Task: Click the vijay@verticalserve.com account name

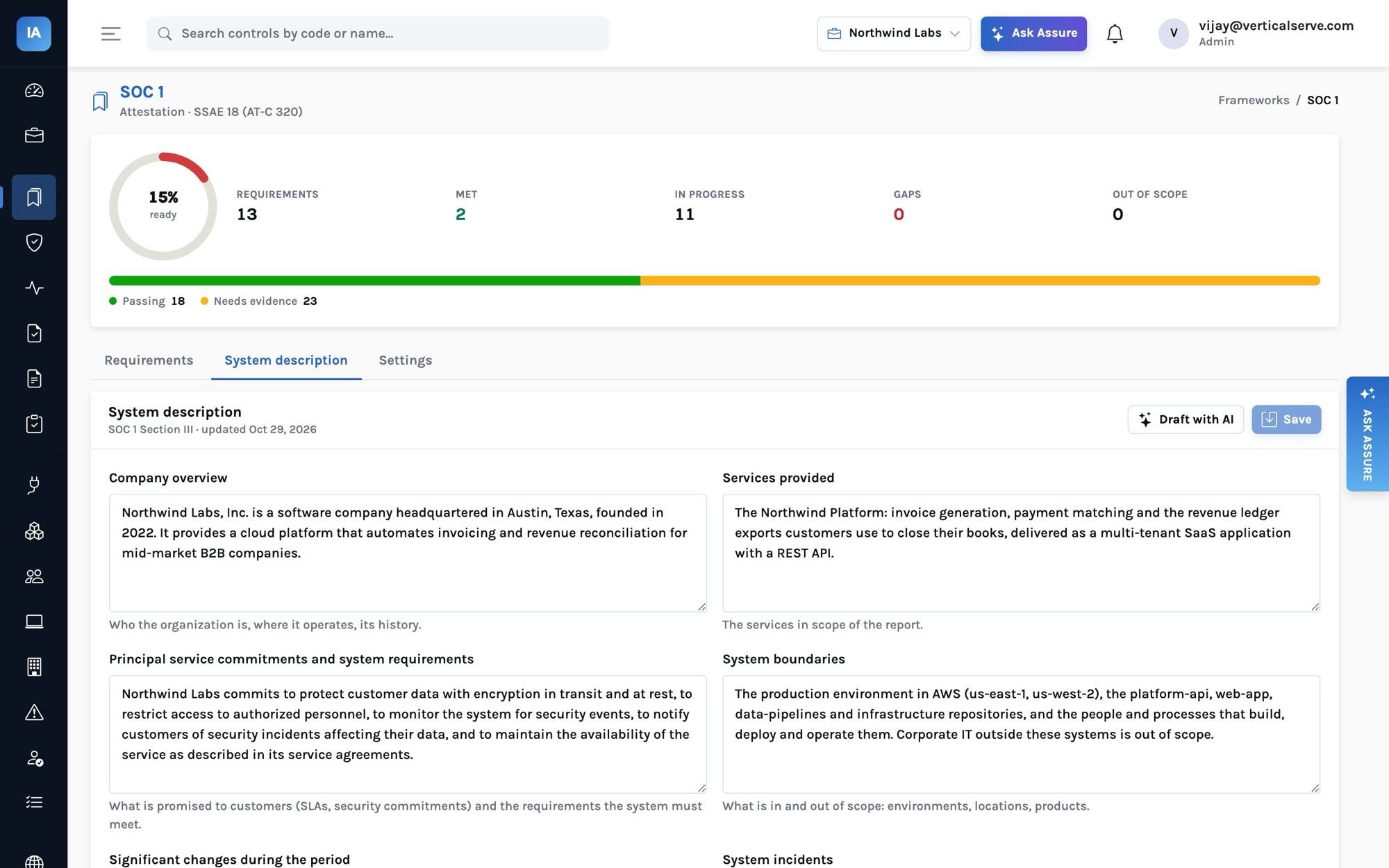Action: click(1276, 26)
